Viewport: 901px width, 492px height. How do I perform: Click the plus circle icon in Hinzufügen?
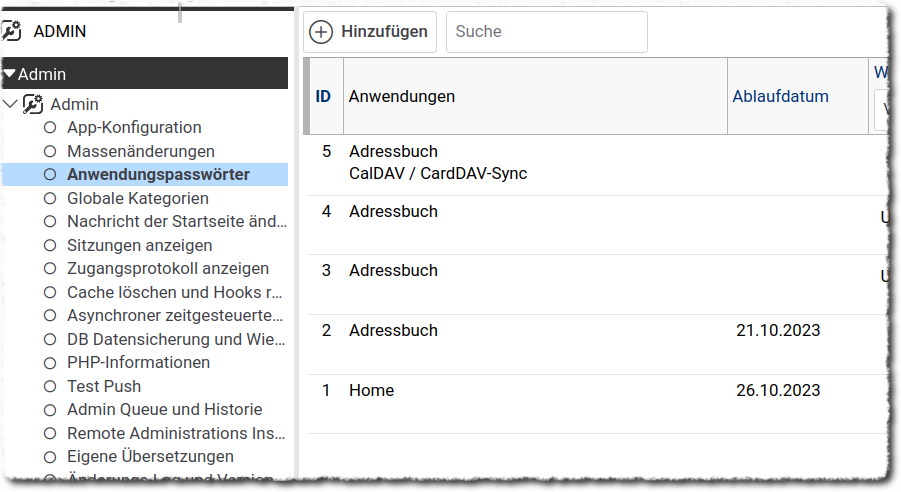tap(321, 32)
